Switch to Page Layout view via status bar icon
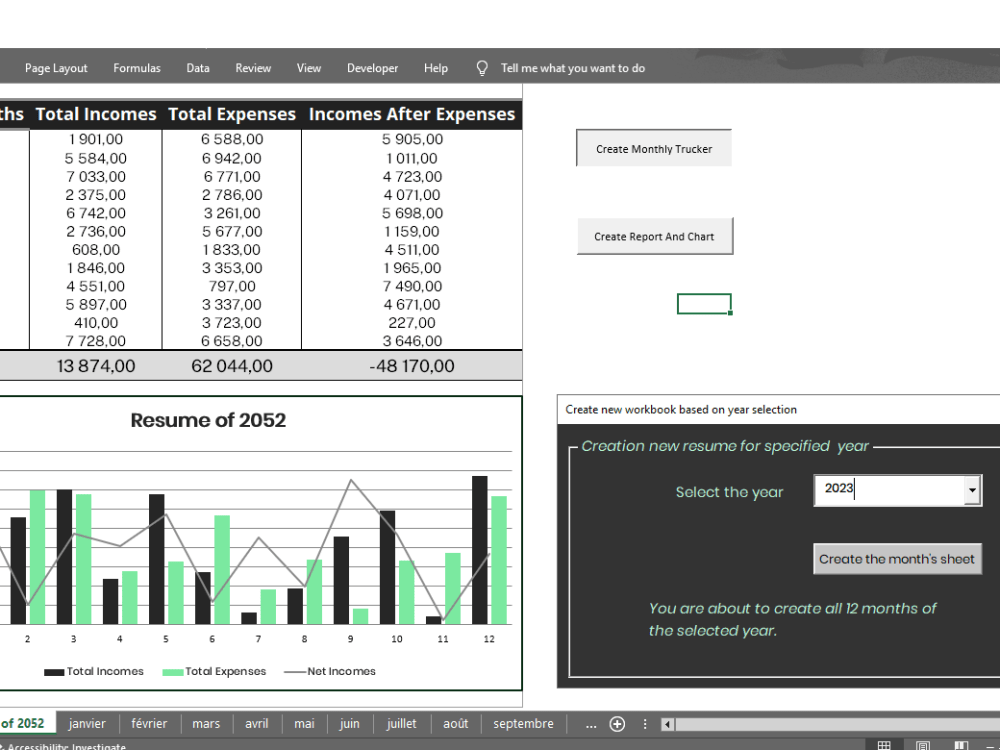 [x=922, y=746]
